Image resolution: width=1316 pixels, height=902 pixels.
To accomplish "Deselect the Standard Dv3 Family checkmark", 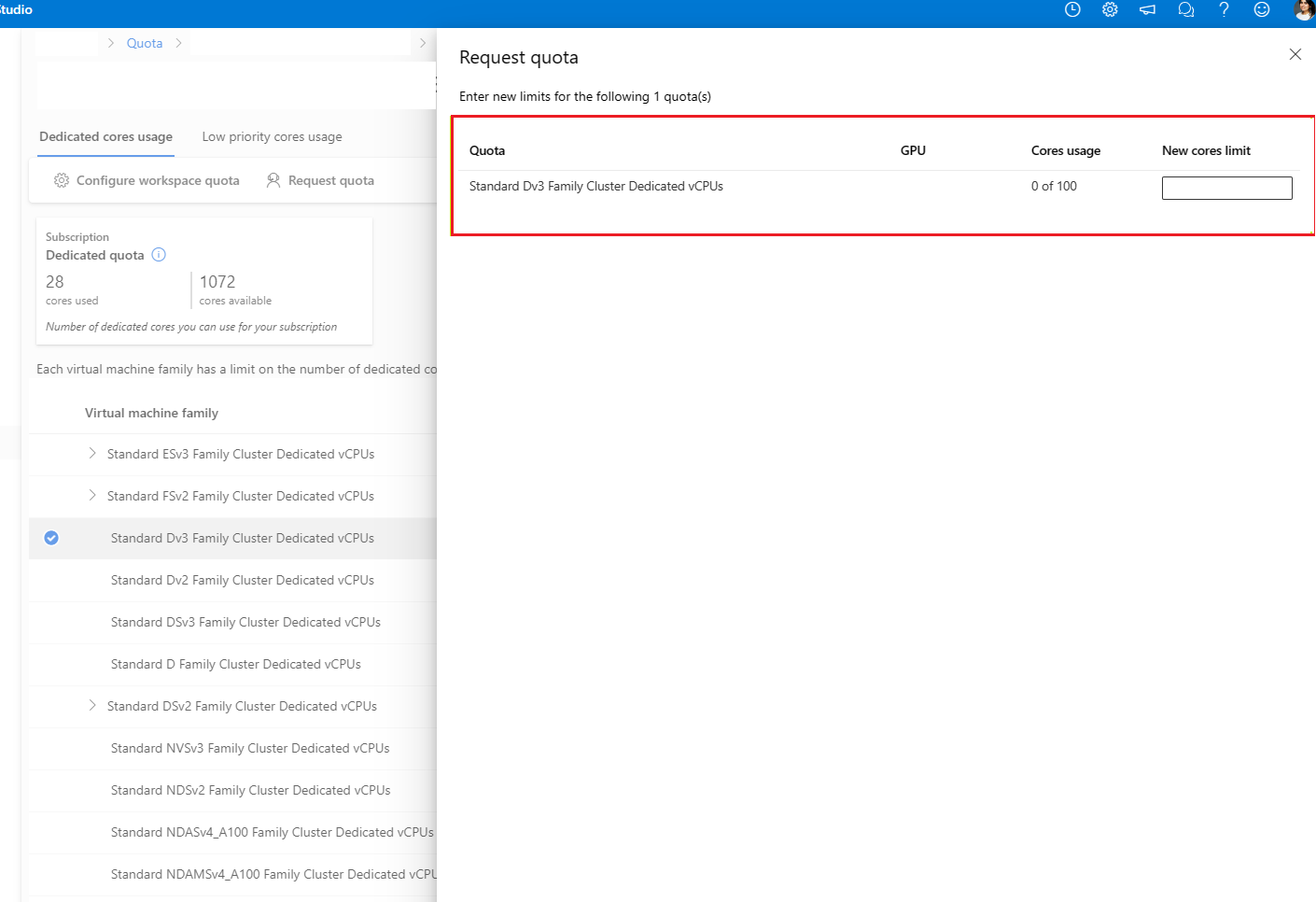I will [x=51, y=538].
